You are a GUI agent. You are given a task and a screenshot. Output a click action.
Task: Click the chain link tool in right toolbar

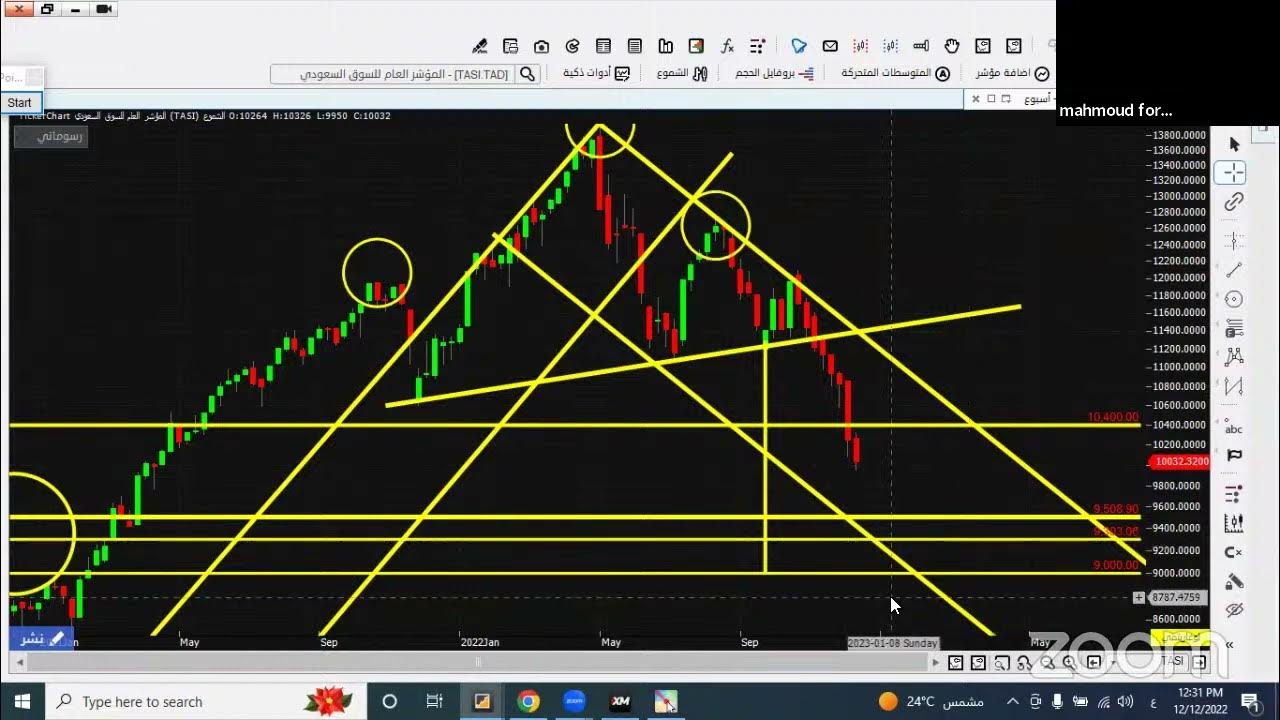coord(1234,202)
